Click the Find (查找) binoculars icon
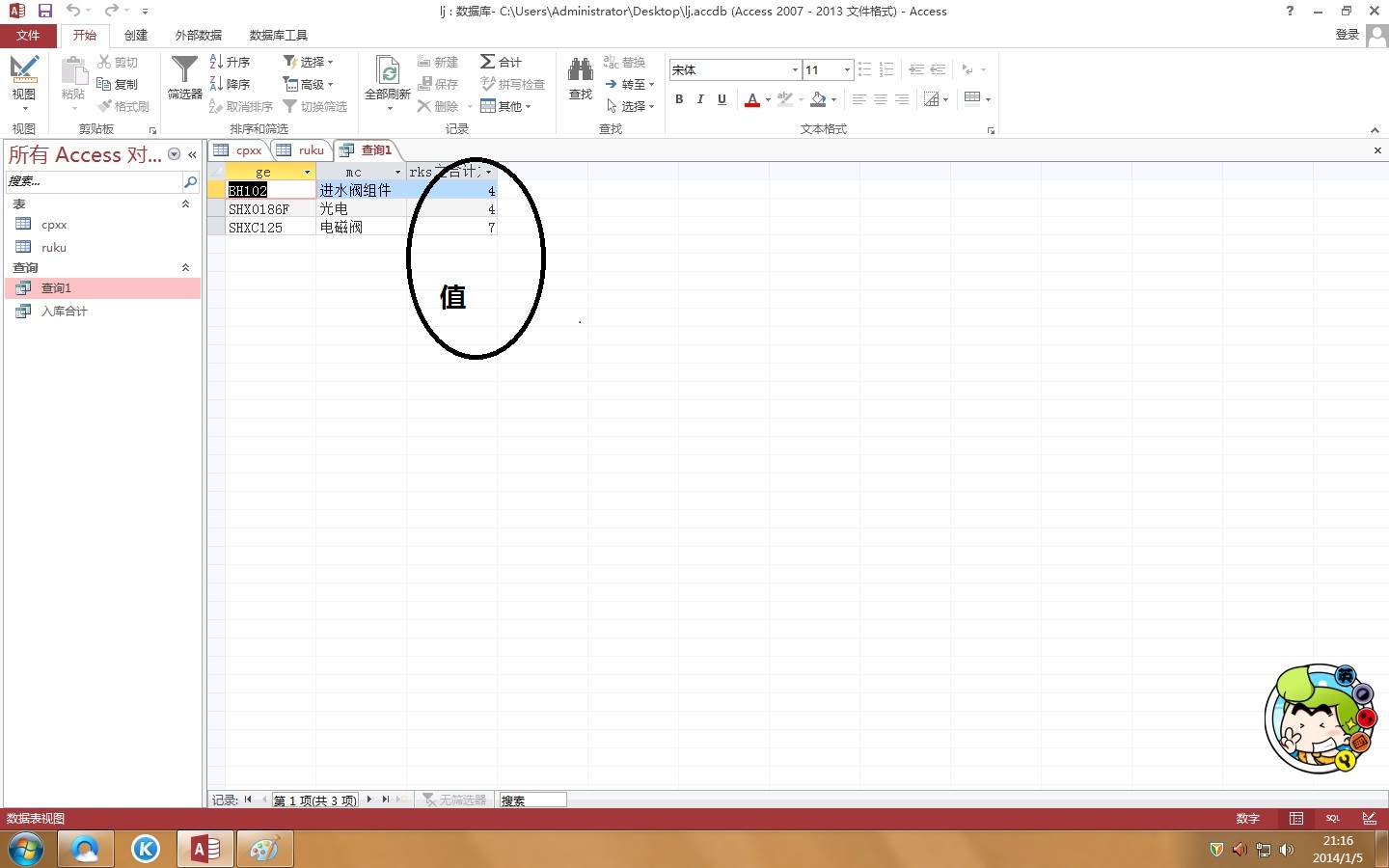Image resolution: width=1389 pixels, height=868 pixels. point(580,71)
